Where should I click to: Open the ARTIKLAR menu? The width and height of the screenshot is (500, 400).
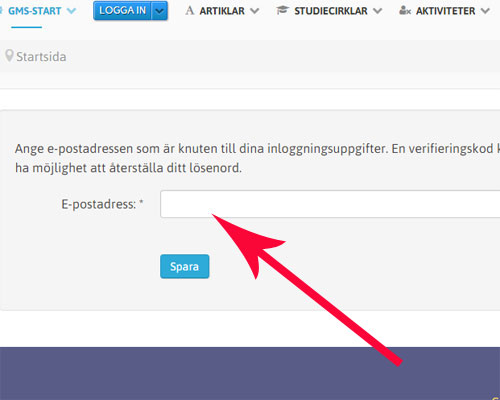tap(222, 11)
